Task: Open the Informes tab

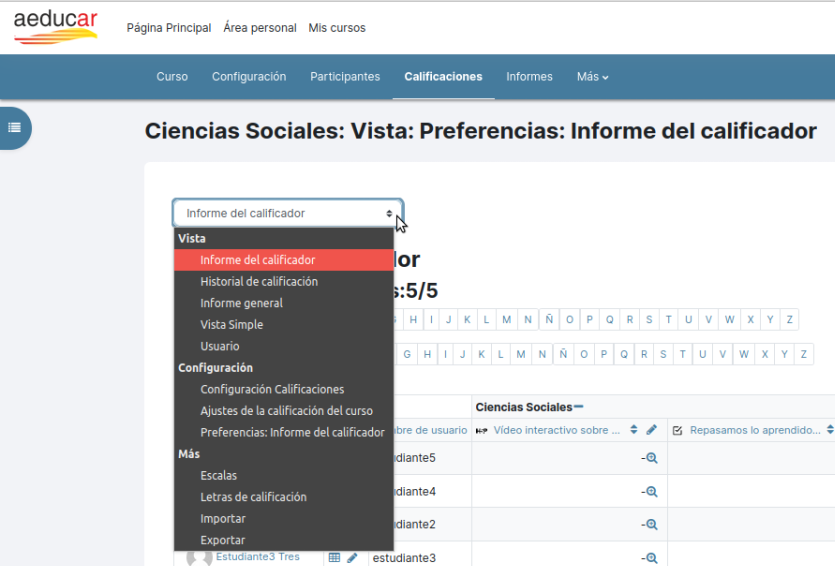Action: pos(529,77)
